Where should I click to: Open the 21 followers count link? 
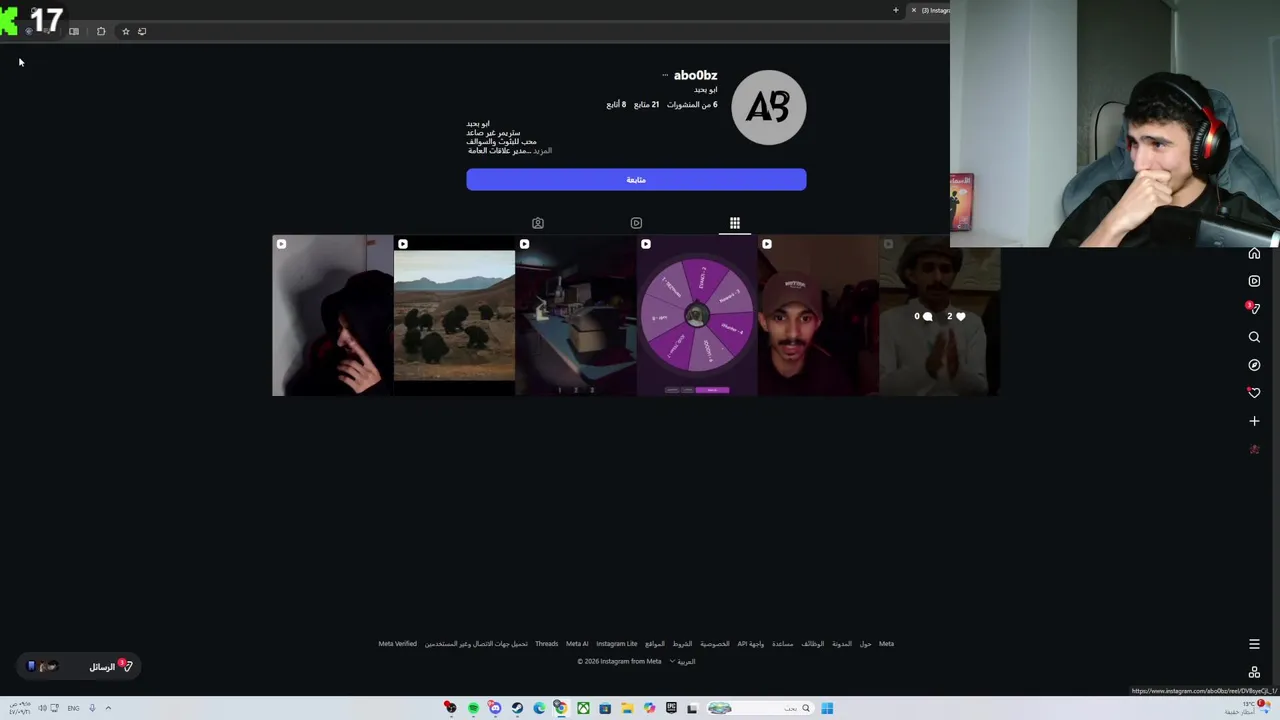tap(646, 104)
